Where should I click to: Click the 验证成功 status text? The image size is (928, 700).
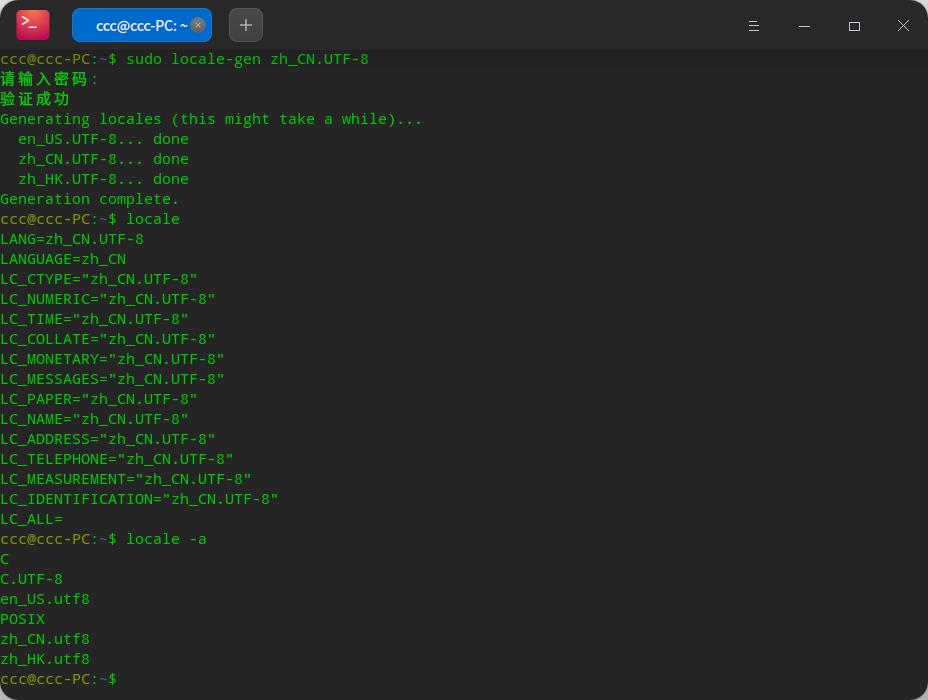(35, 99)
